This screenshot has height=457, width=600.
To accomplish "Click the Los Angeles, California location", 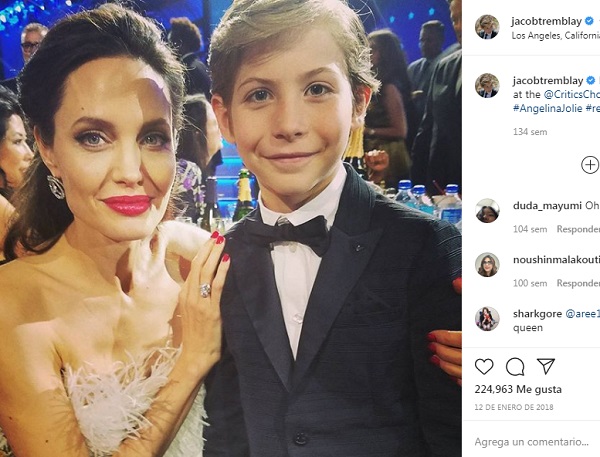I will [x=555, y=35].
